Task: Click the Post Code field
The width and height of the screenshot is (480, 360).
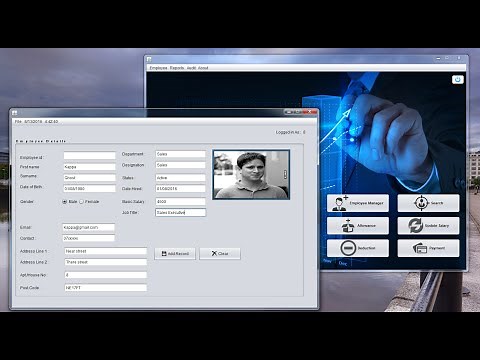Action: point(106,288)
